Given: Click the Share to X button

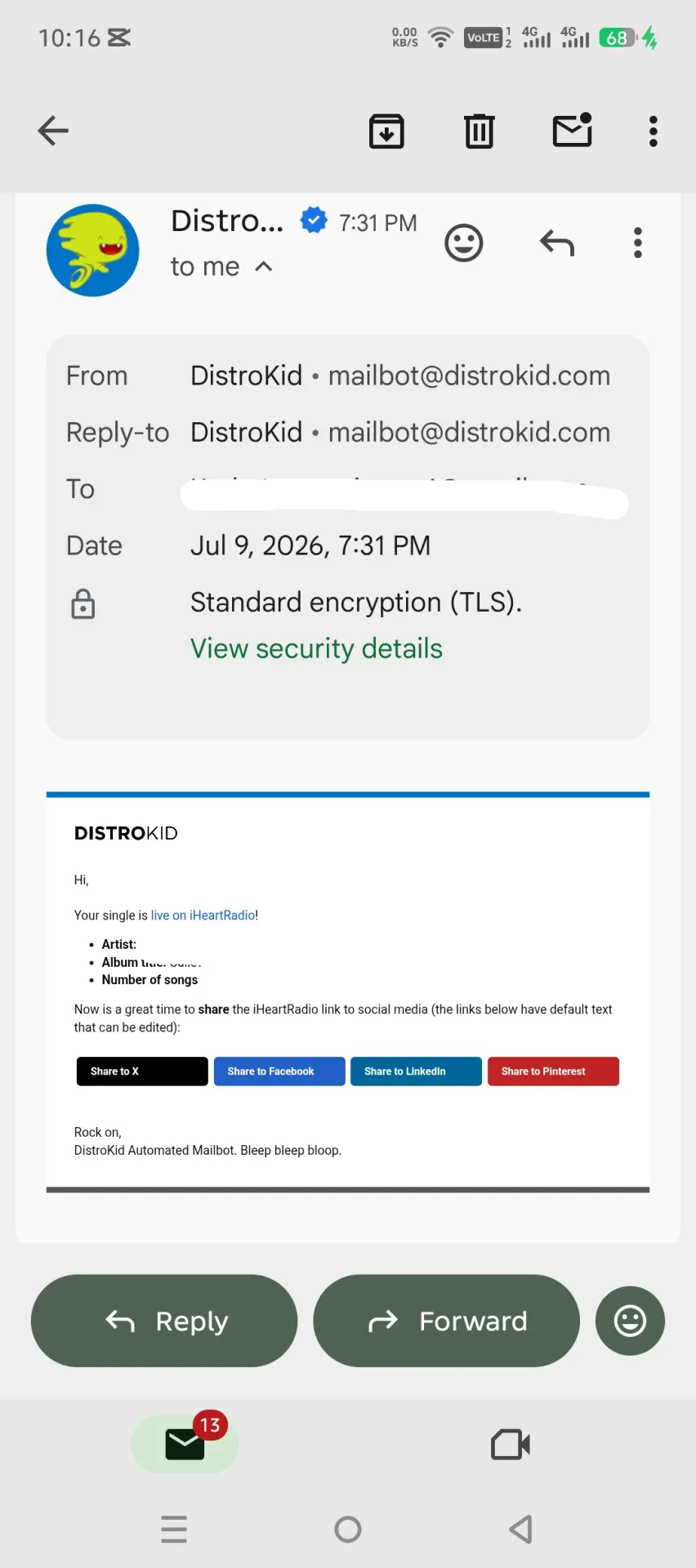Looking at the screenshot, I should (142, 1071).
